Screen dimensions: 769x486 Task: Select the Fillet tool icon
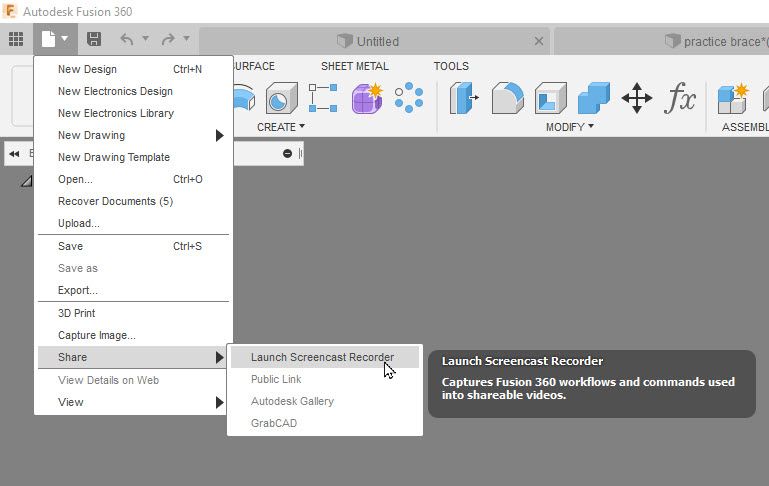coord(508,98)
